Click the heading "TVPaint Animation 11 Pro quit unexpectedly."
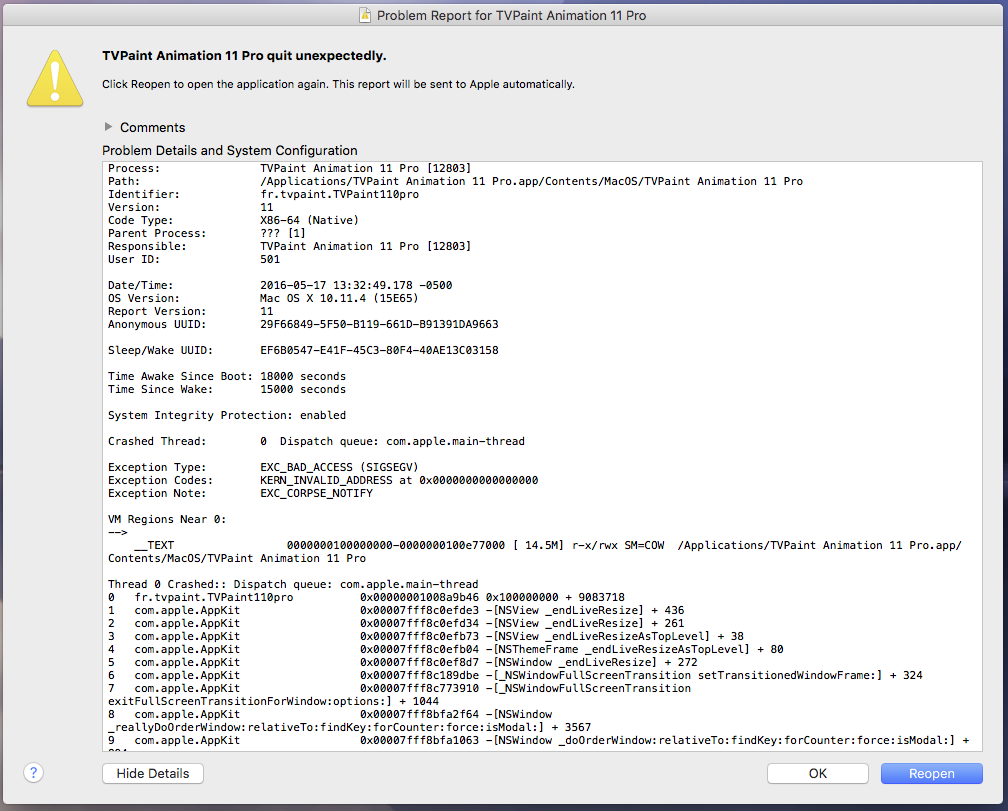1008x811 pixels. coord(244,56)
